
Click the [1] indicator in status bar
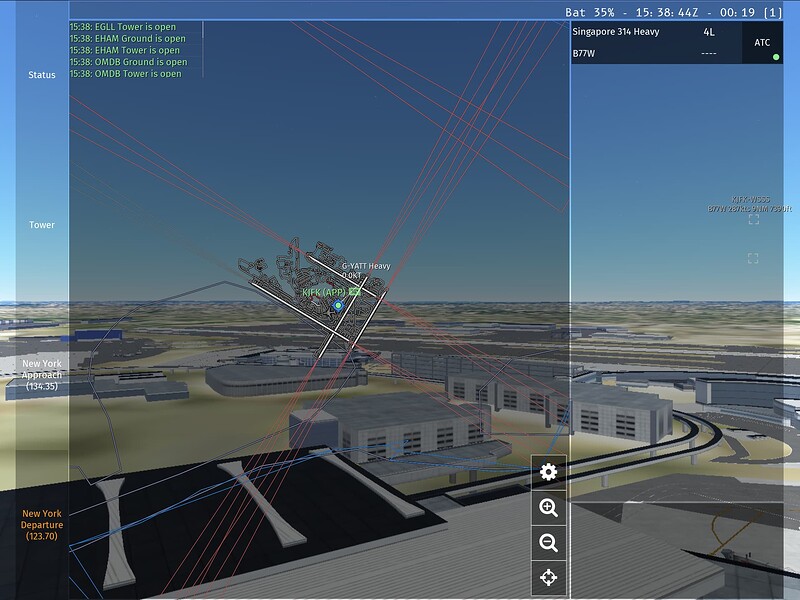click(x=773, y=12)
